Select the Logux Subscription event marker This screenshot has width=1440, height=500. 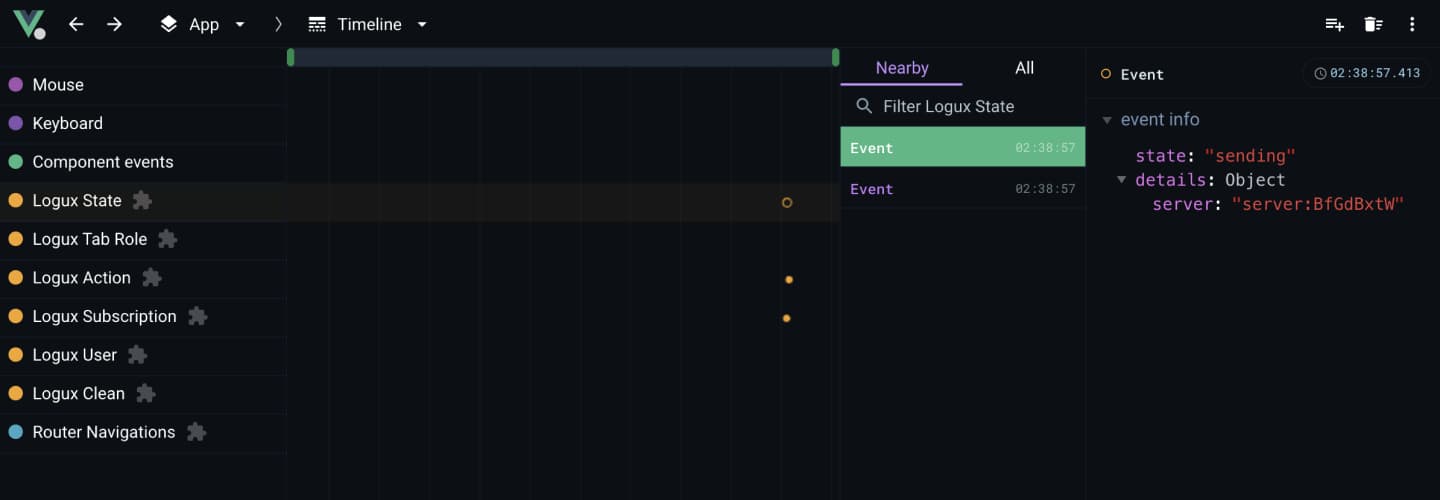click(x=786, y=318)
